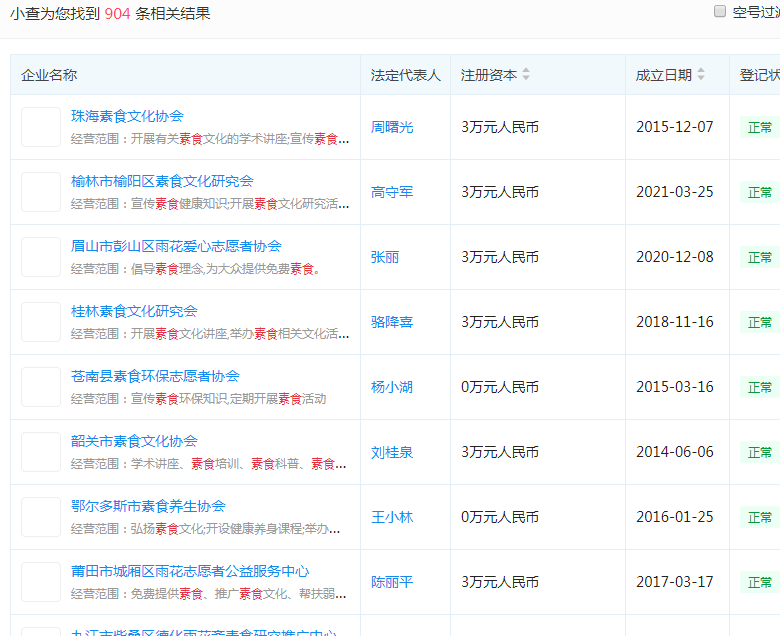Click 0万元人民币 in 王小林's row

pos(500,517)
